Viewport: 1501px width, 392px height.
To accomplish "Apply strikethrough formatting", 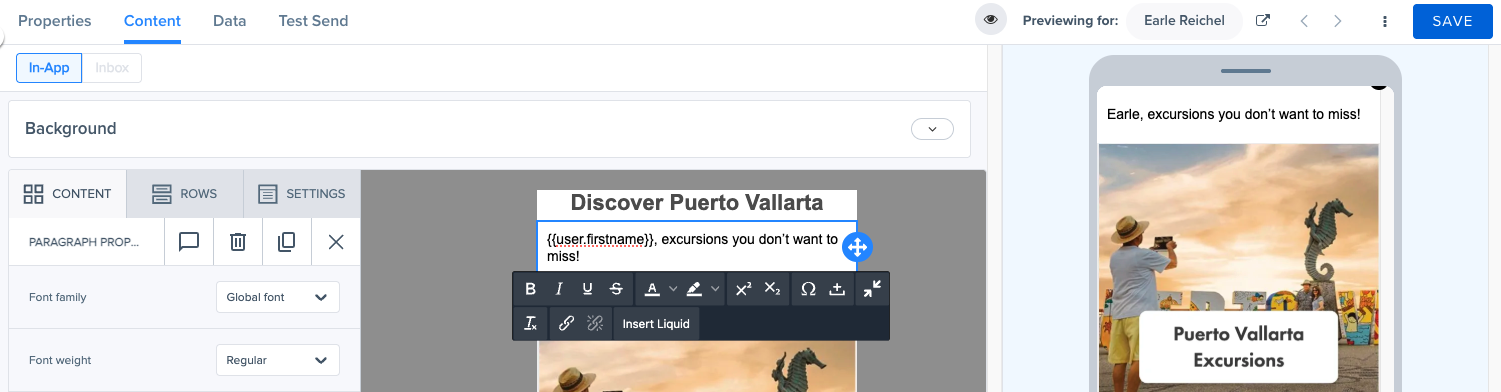I will 616,289.
